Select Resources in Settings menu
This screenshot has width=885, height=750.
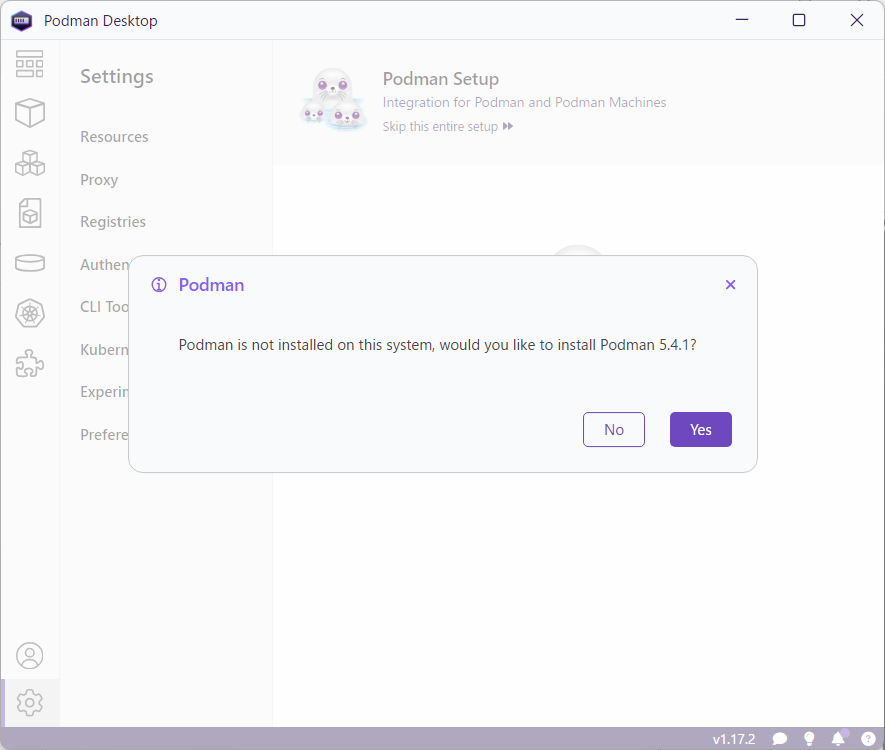click(x=114, y=137)
